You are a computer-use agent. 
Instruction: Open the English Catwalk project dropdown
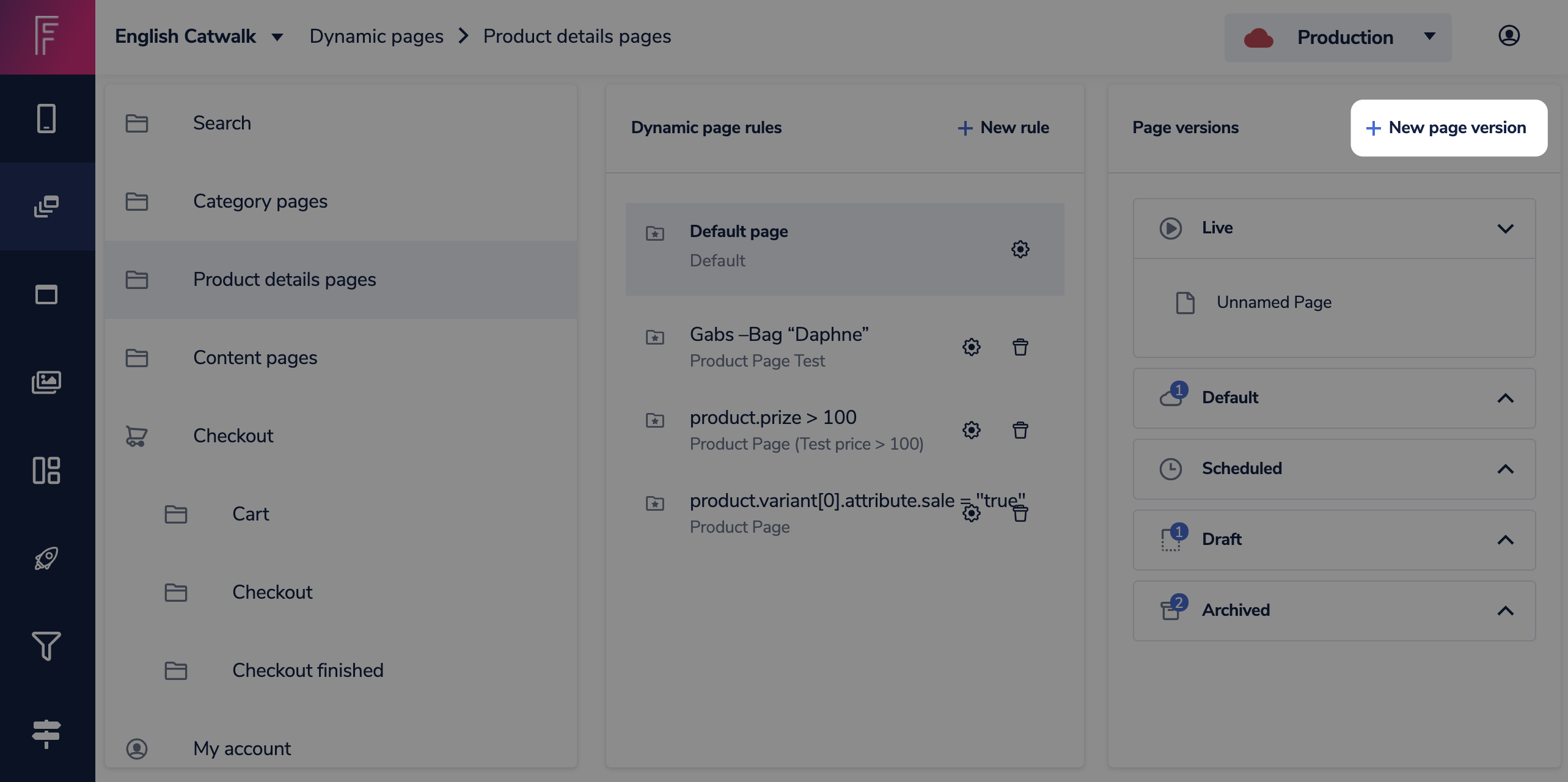(x=199, y=37)
